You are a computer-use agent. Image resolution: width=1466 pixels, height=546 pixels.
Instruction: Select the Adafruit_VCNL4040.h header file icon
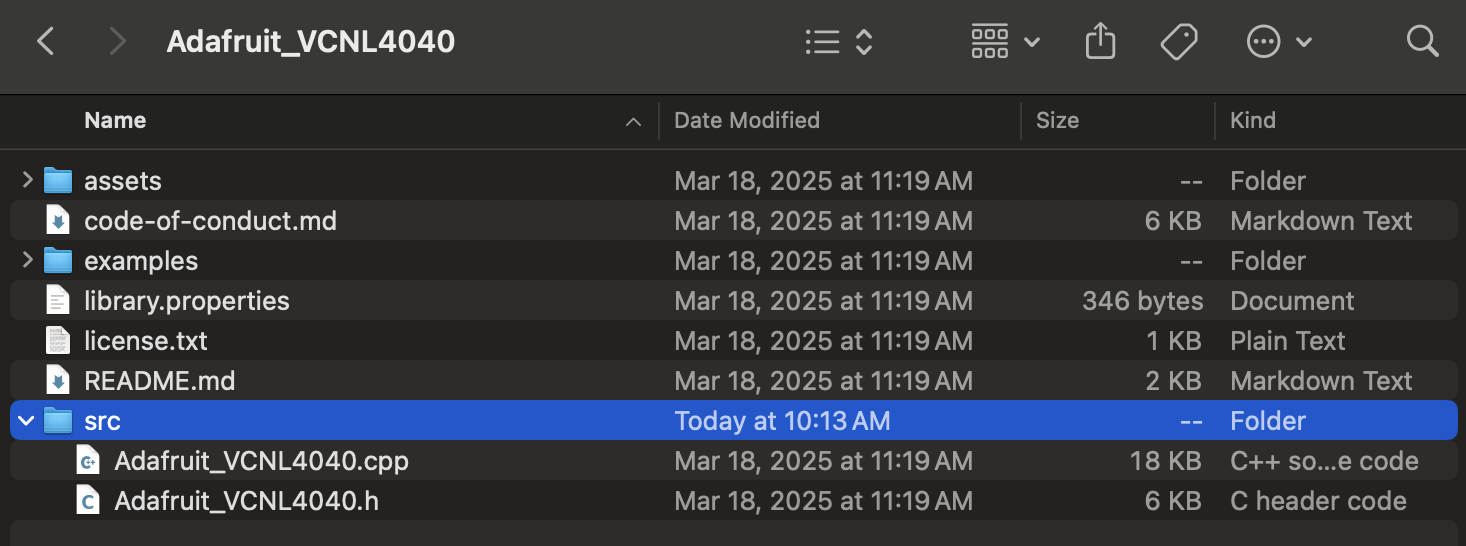[x=89, y=501]
